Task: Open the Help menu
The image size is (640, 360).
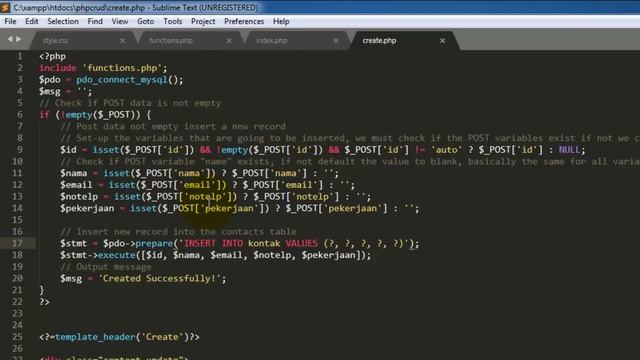Action: [x=281, y=22]
